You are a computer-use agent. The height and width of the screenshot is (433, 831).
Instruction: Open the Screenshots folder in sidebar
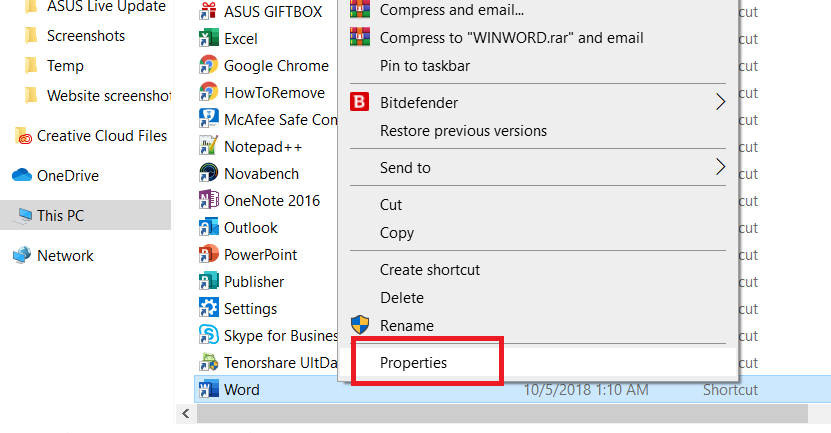tap(86, 36)
